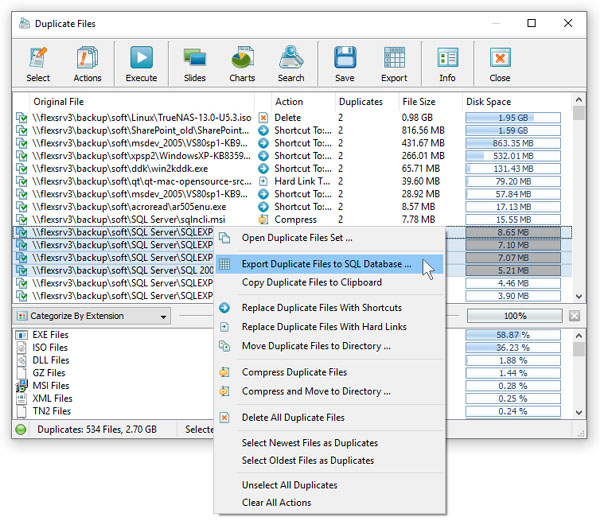Image resolution: width=600 pixels, height=521 pixels.
Task: Choose Select Newest Files as Duplicates
Action: (329, 443)
